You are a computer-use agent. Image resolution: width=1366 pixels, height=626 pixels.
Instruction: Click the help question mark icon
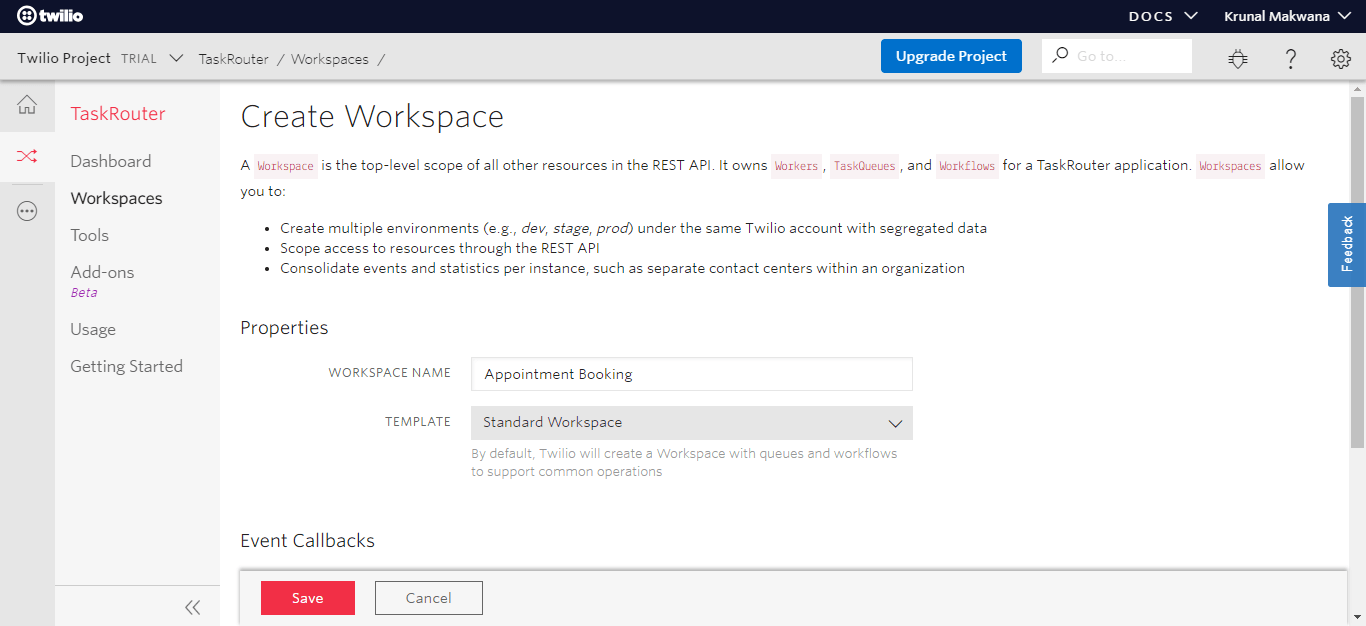[x=1290, y=59]
